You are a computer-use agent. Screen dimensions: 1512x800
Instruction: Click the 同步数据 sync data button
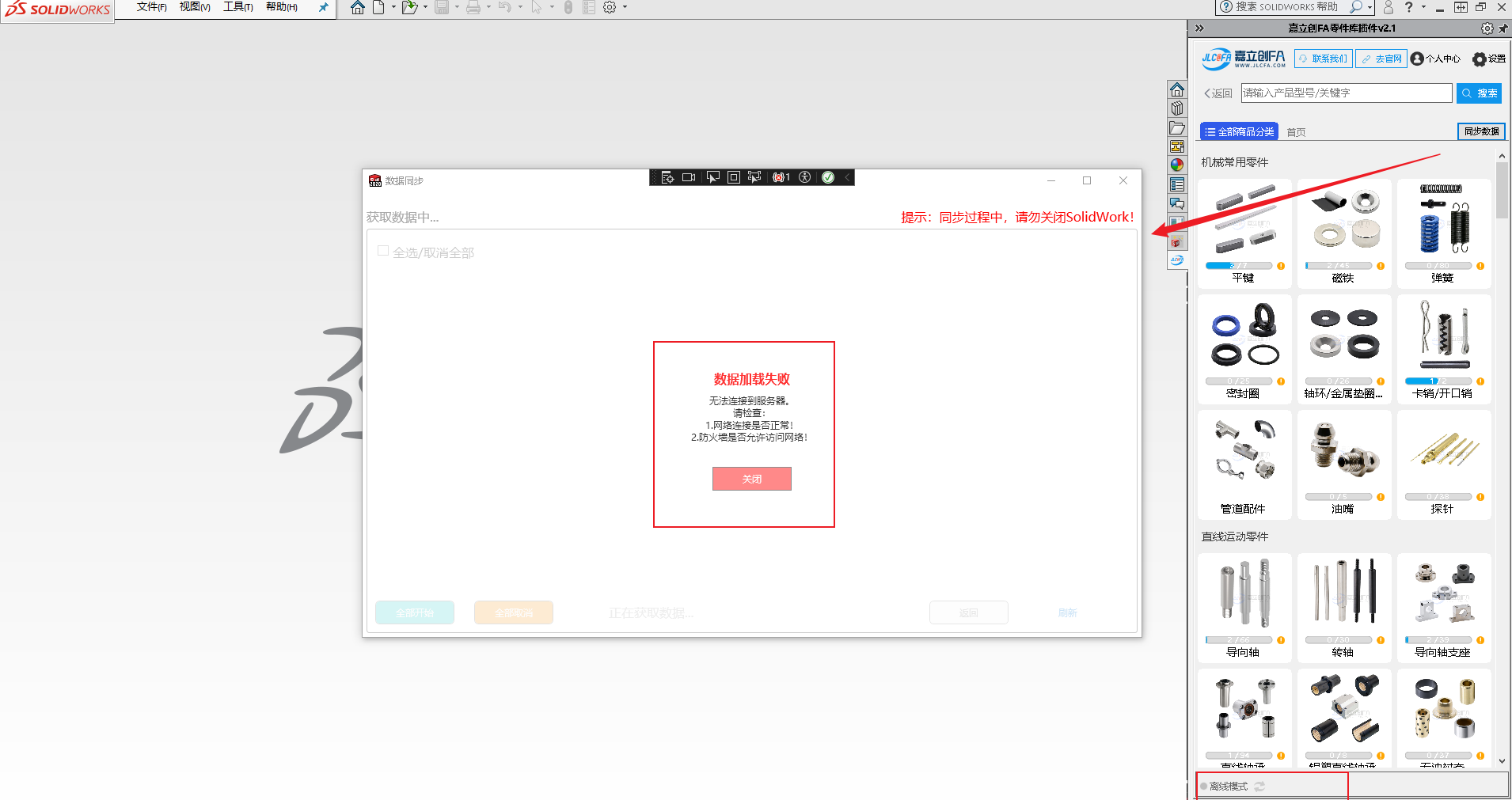pos(1481,131)
